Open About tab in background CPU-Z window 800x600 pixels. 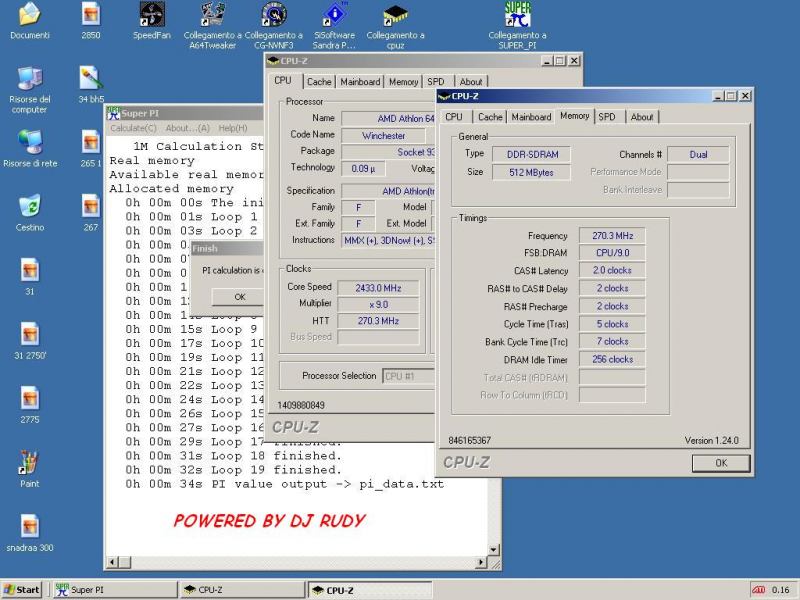pyautogui.click(x=470, y=82)
